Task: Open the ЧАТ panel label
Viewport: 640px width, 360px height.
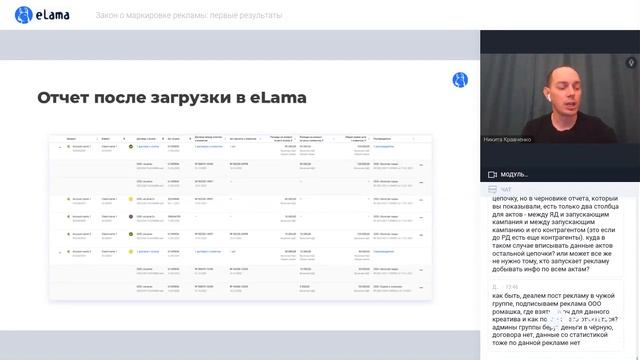Action: [x=506, y=189]
